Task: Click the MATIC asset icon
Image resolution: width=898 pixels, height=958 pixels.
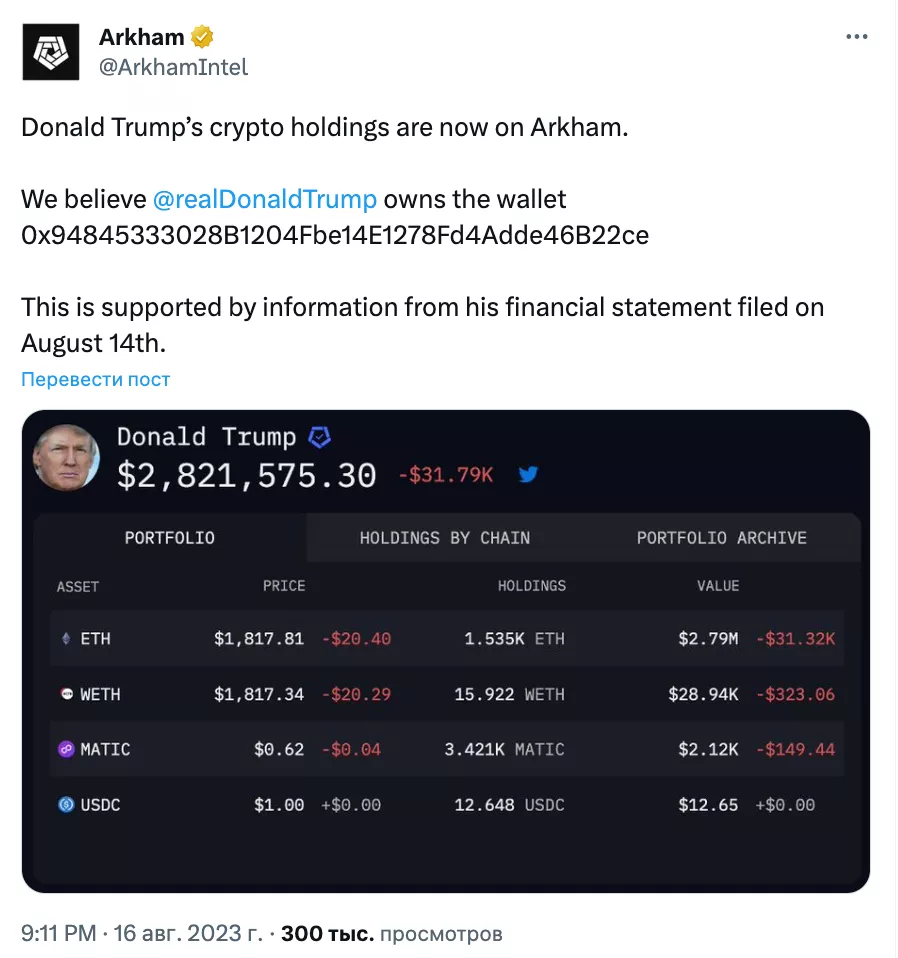Action: (67, 749)
